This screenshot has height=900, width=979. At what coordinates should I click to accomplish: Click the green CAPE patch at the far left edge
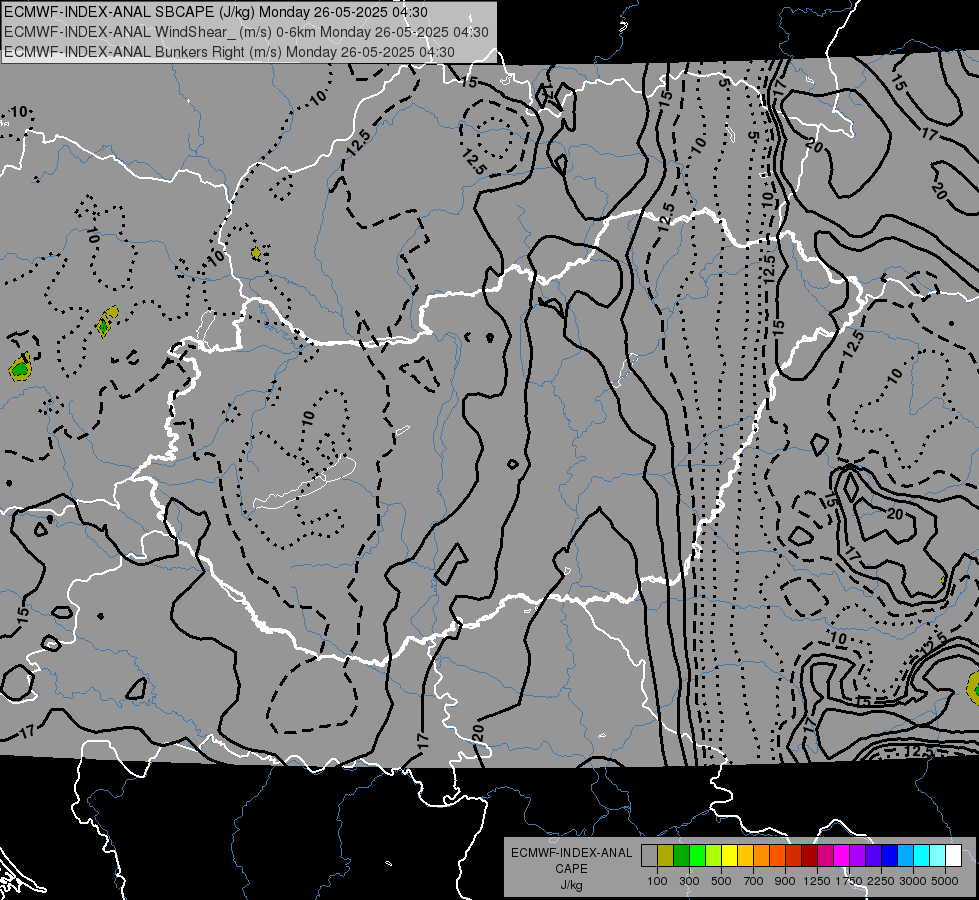pos(20,368)
